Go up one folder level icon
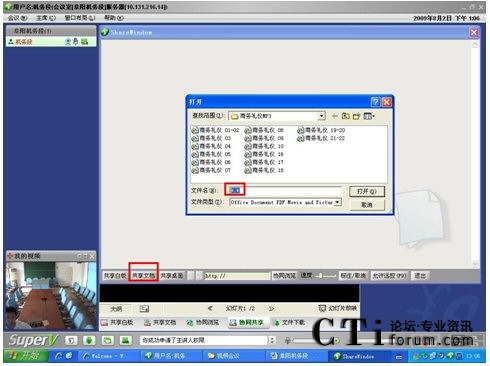This screenshot has height=366, width=490. pos(346,116)
